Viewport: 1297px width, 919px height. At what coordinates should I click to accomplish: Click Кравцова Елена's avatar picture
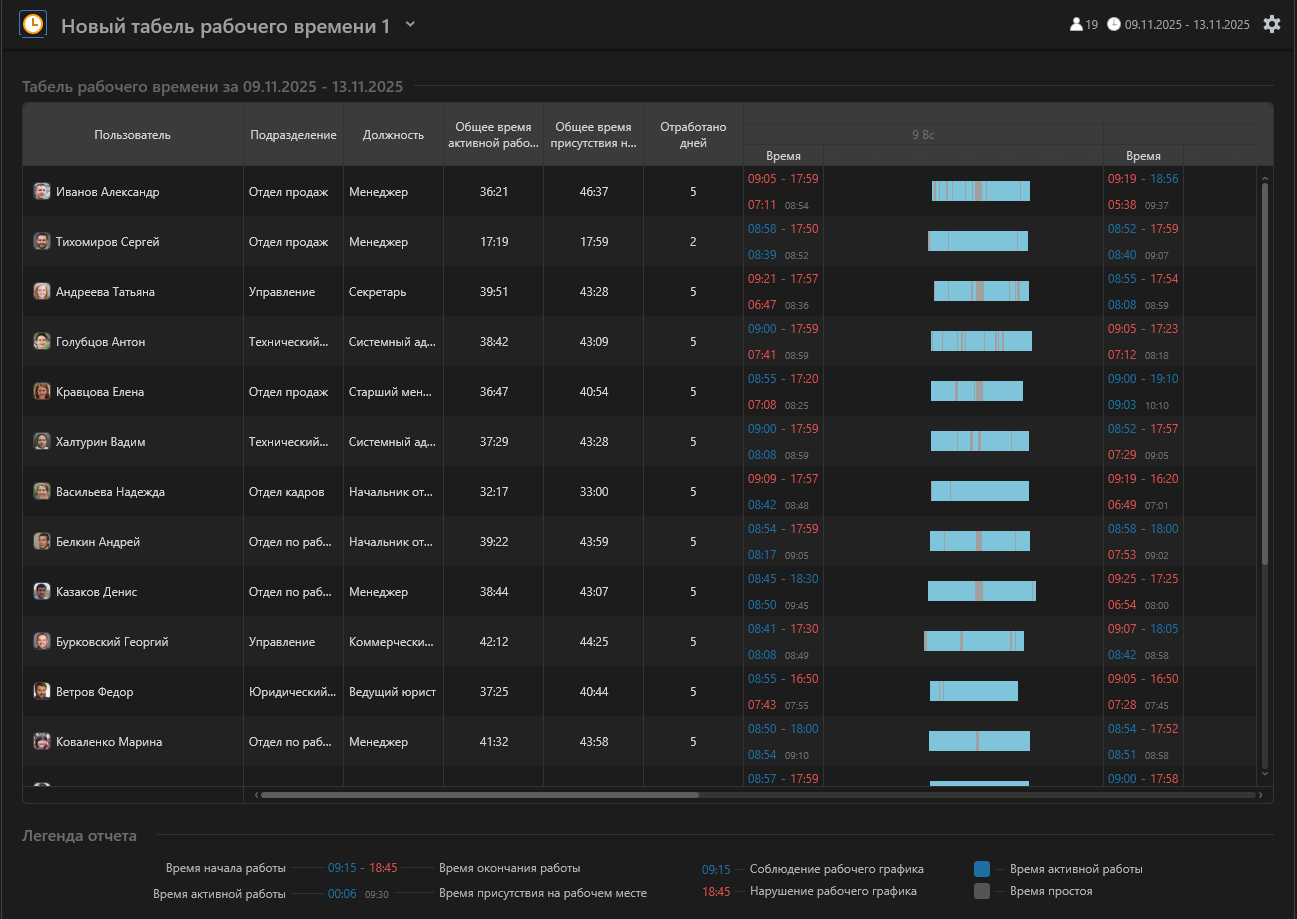click(42, 392)
